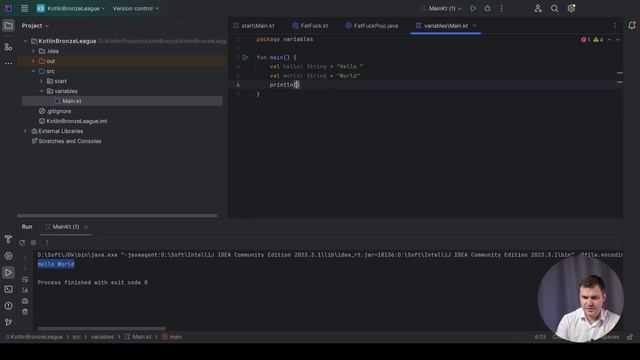Viewport: 640px width, 360px height.
Task: Expand External Libraries node
Action: [x=25, y=131]
